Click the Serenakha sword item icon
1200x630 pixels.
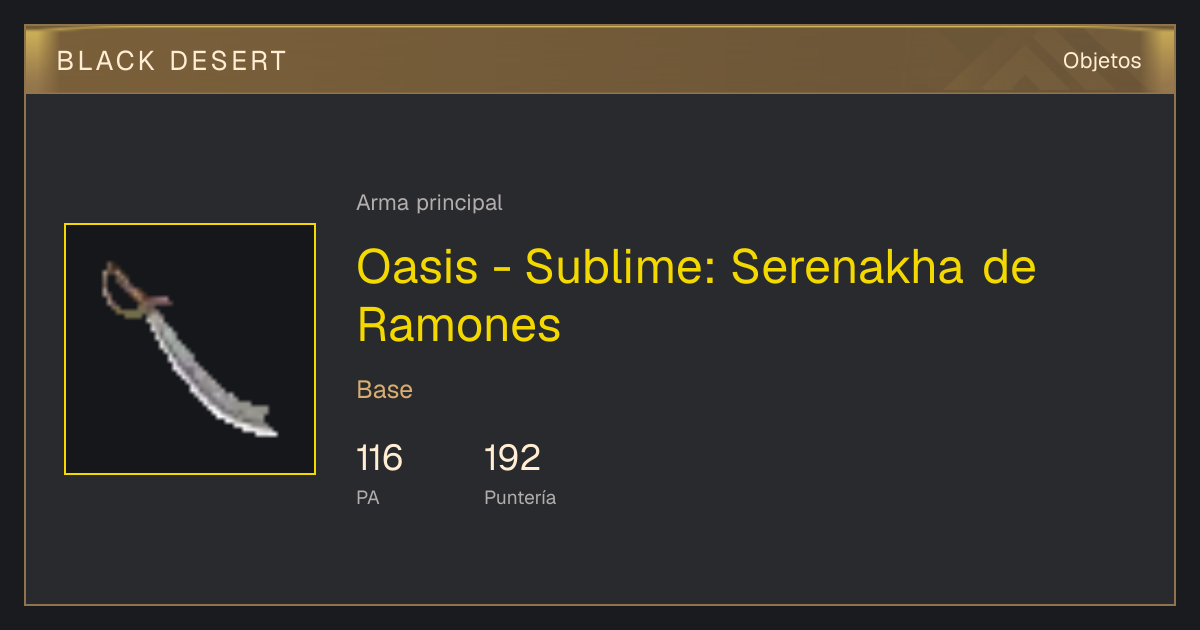coord(190,349)
